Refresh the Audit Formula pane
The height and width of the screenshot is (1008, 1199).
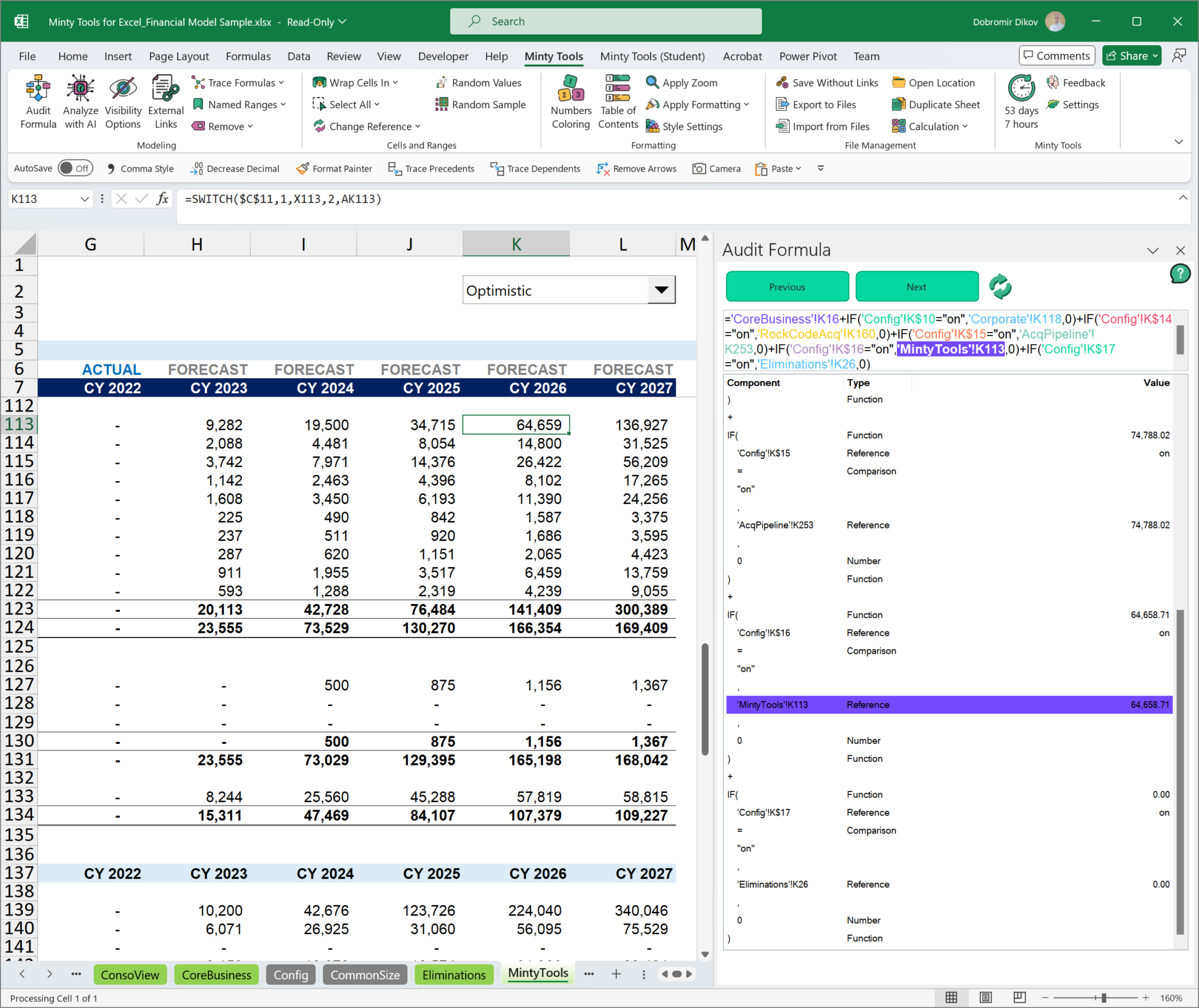[x=1000, y=287]
